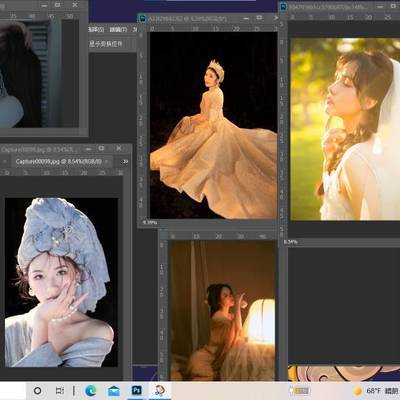Screen dimensions: 400x400
Task: Click the sunlit veil portrait canvas
Action: tap(345, 129)
